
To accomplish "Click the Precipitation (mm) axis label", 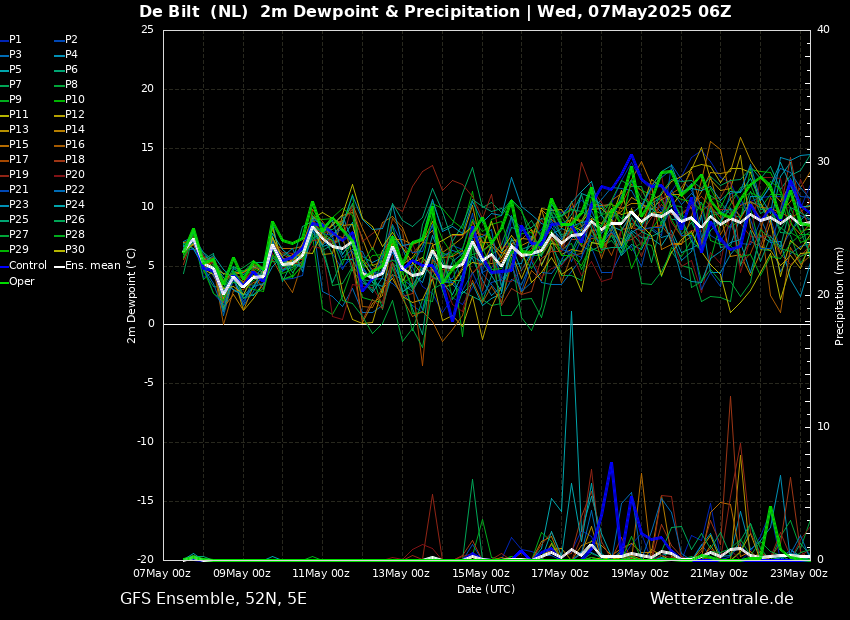I will point(839,295).
